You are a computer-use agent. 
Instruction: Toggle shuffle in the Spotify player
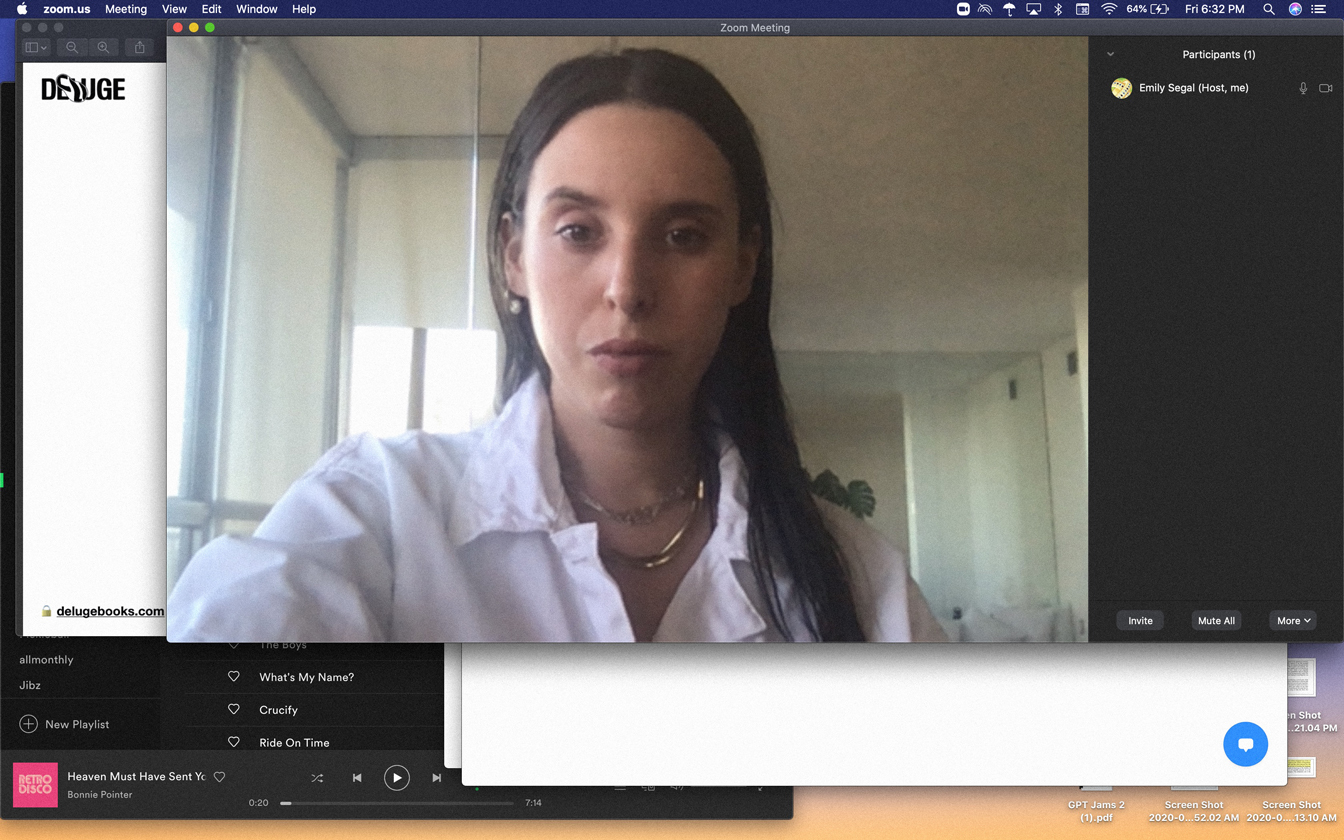(x=317, y=777)
